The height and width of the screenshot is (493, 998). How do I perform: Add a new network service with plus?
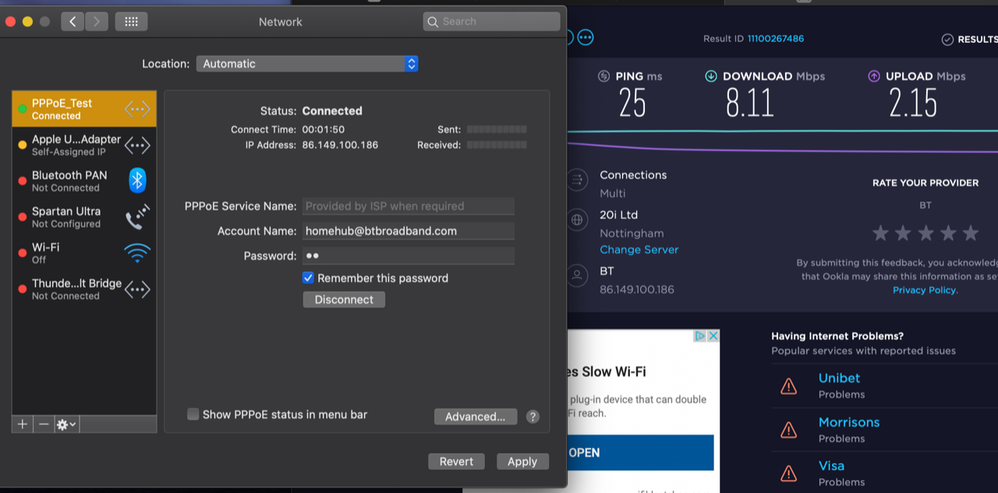pos(22,424)
